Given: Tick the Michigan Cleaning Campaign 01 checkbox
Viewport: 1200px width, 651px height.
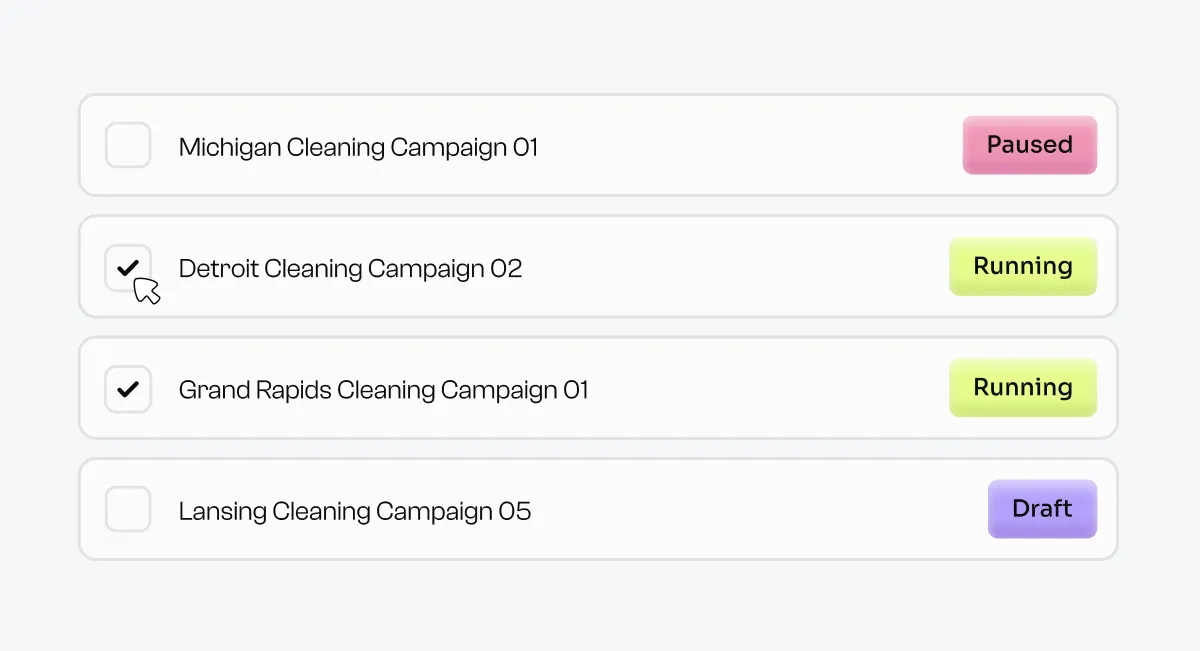Looking at the screenshot, I should click(128, 146).
